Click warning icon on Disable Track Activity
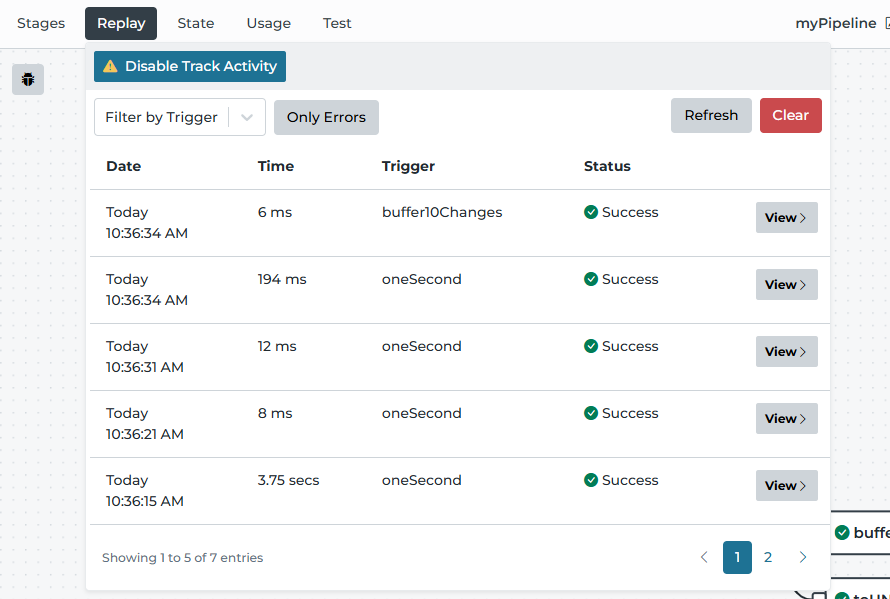The image size is (890, 599). (110, 66)
